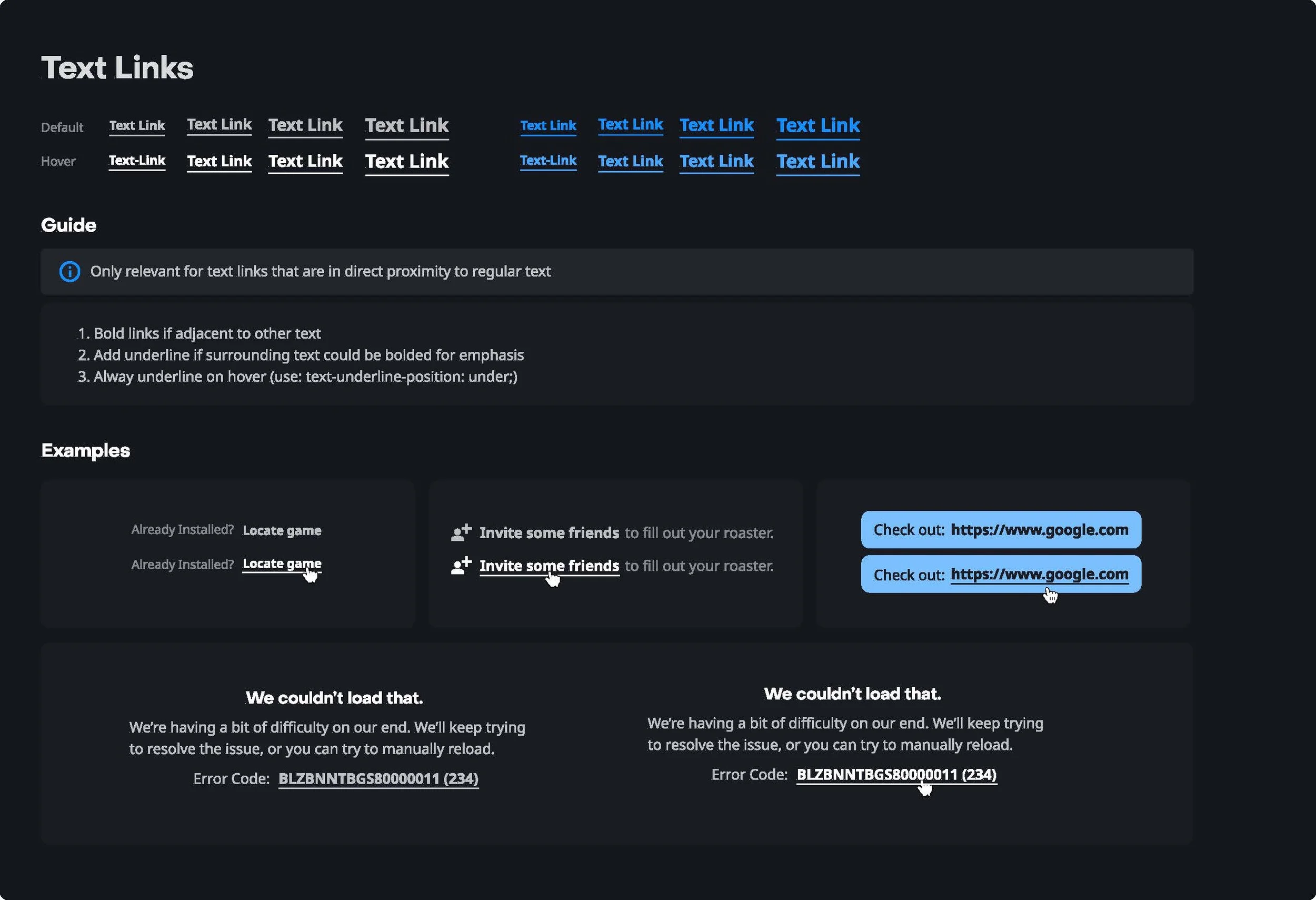
Task: Open google.com link in upper chat bubble
Action: coord(1039,530)
